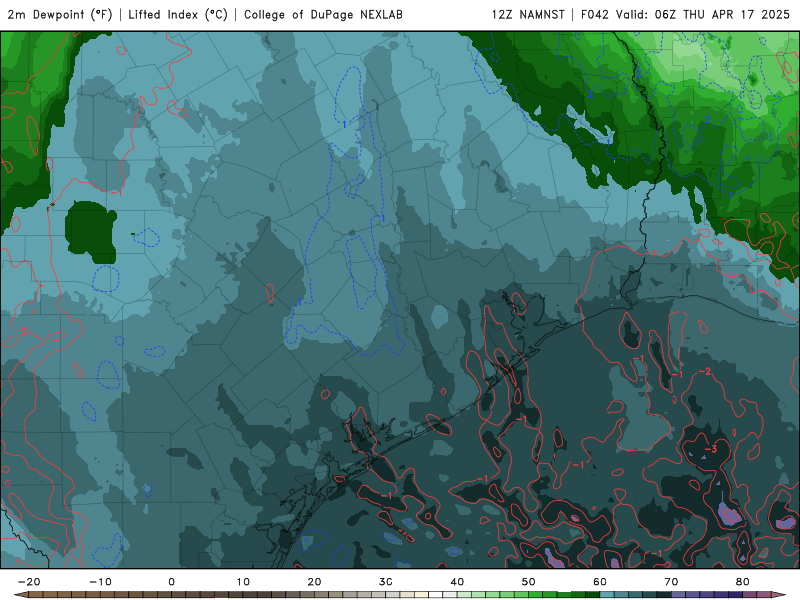Click the 70 label on the color scale
This screenshot has height=600, width=800.
pos(671,582)
